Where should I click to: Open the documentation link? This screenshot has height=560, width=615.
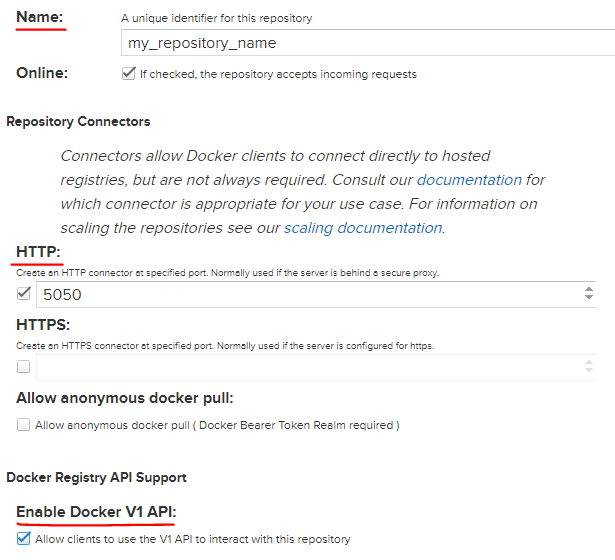coord(469,180)
